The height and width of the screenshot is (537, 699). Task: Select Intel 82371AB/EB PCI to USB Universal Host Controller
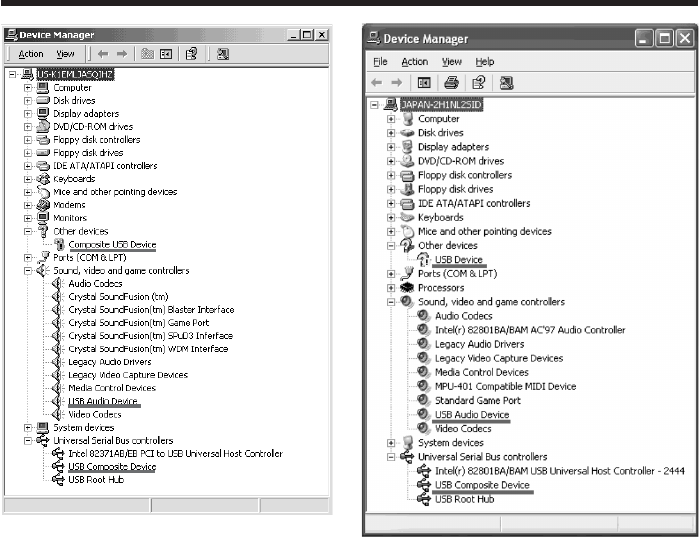[175, 454]
